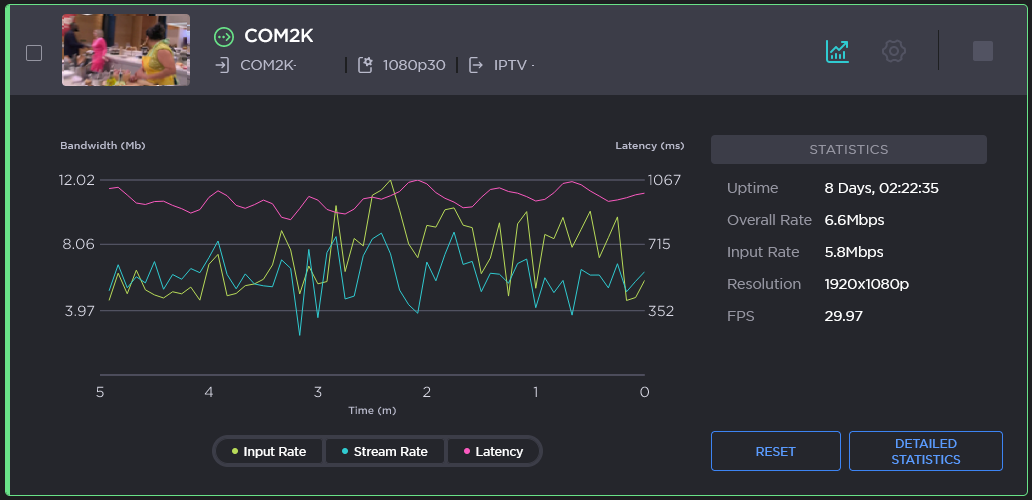Open stream settings gear icon
The width and height of the screenshot is (1032, 500).
point(893,51)
